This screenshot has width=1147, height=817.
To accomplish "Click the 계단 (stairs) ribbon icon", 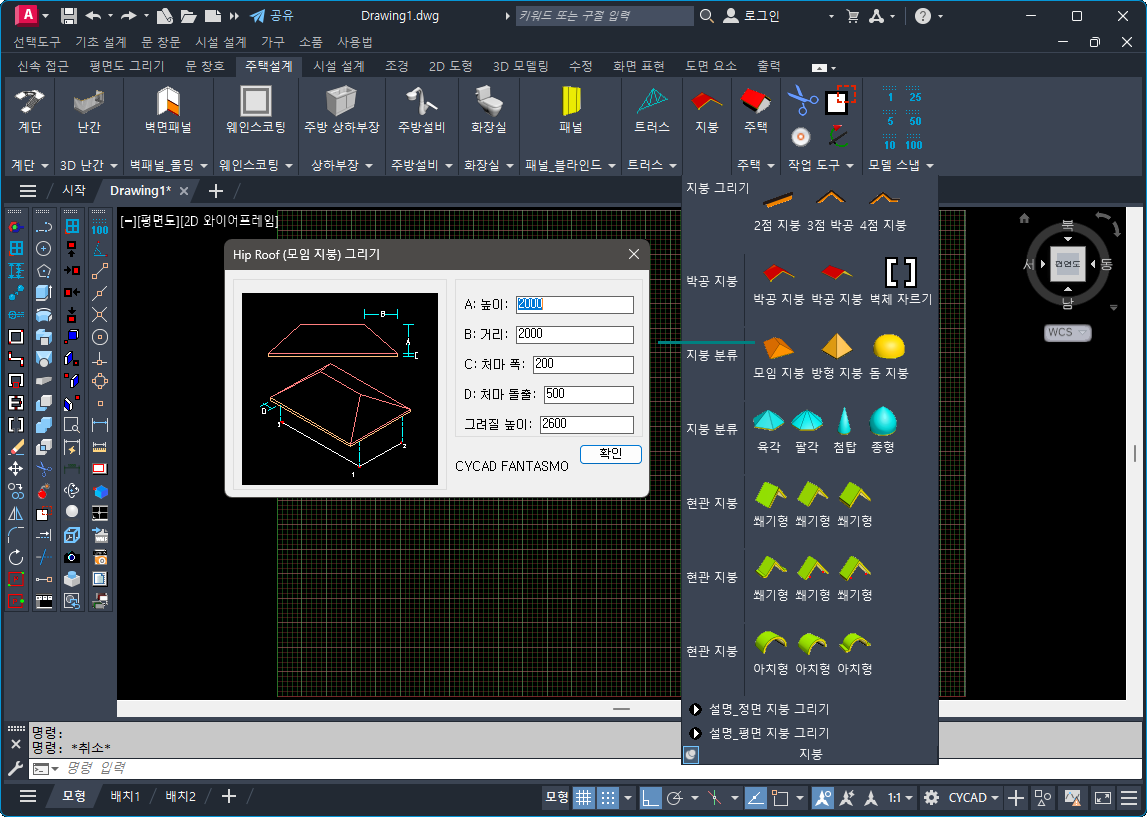I will tap(29, 109).
